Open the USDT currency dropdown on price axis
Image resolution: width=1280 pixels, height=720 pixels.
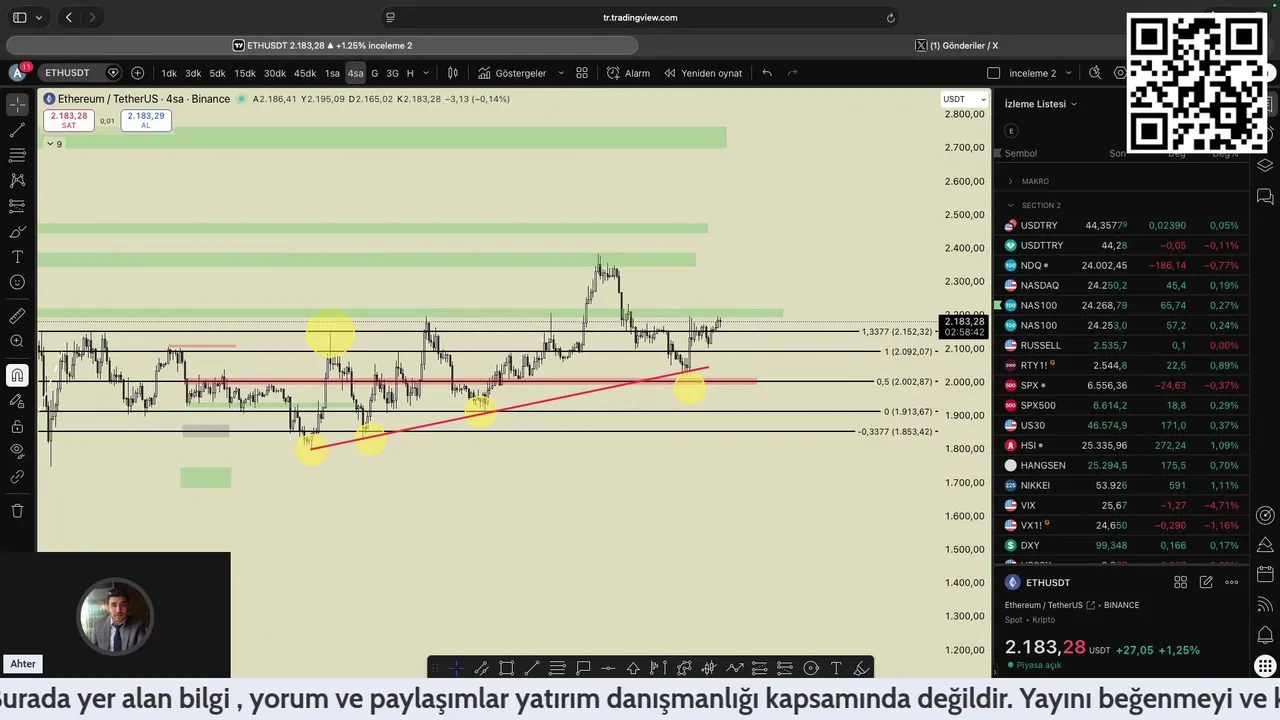(964, 99)
